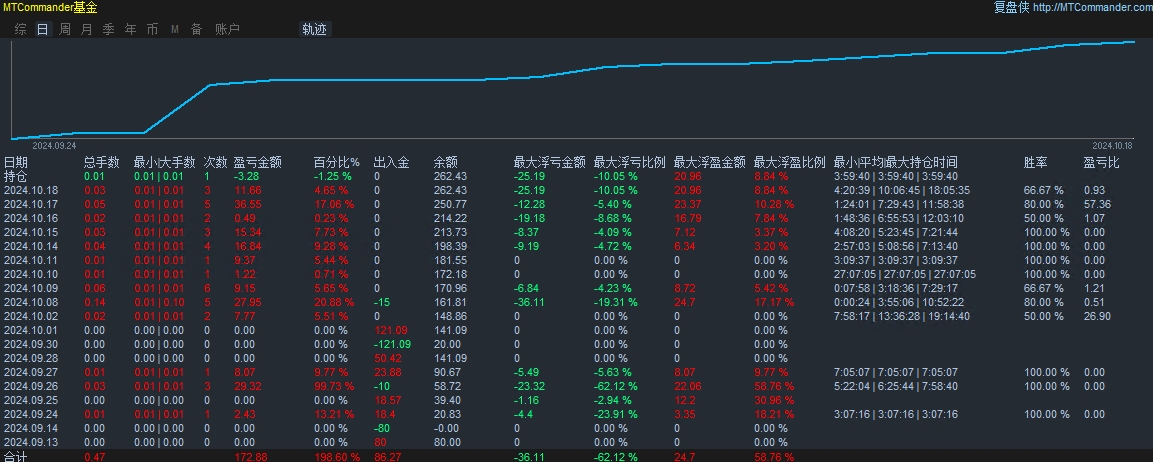Click the 最小|平均|最大持仓时间 column header
Image resolution: width=1153 pixels, height=462 pixels.
(x=896, y=162)
